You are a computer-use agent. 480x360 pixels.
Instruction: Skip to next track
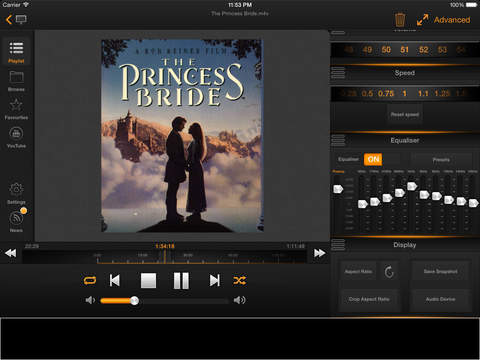click(x=215, y=280)
